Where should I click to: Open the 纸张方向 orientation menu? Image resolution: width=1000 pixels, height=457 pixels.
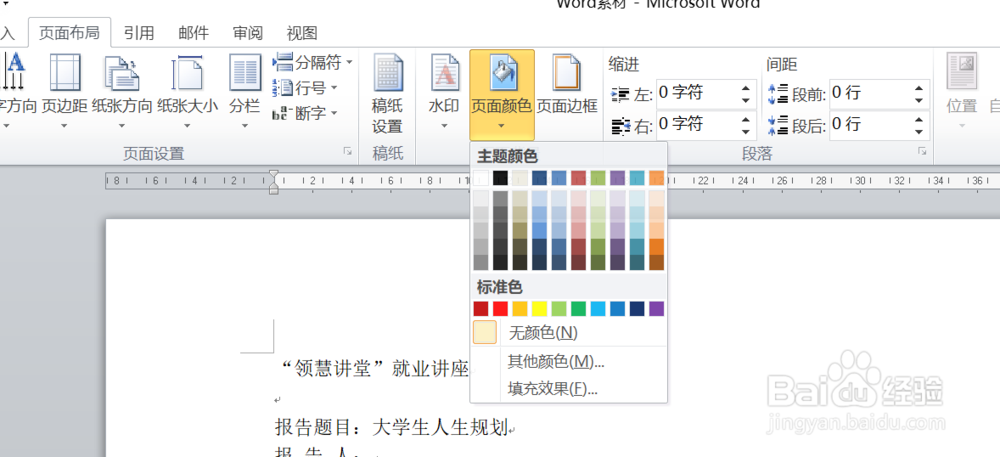tap(122, 91)
